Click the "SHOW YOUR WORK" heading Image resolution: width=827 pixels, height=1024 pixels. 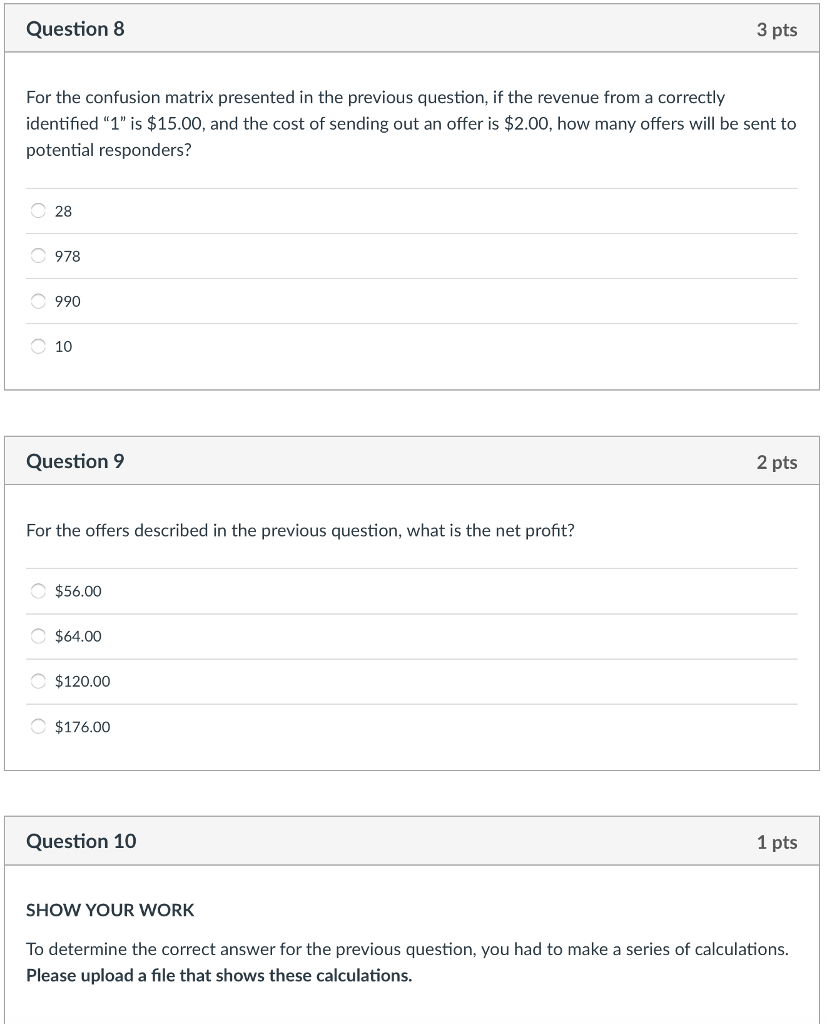[111, 910]
